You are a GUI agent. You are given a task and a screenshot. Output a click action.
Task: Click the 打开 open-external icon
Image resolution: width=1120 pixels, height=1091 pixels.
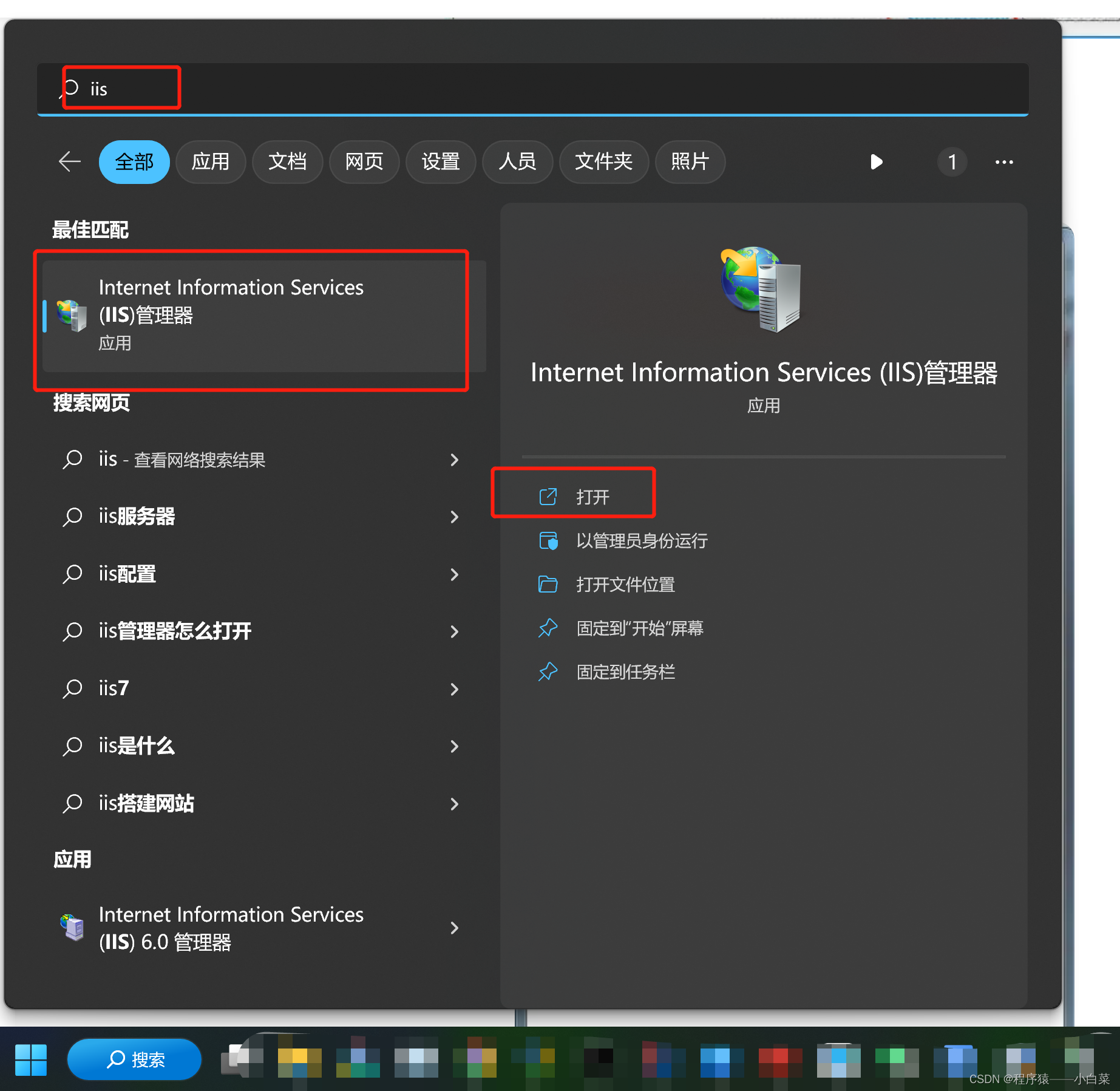point(548,497)
